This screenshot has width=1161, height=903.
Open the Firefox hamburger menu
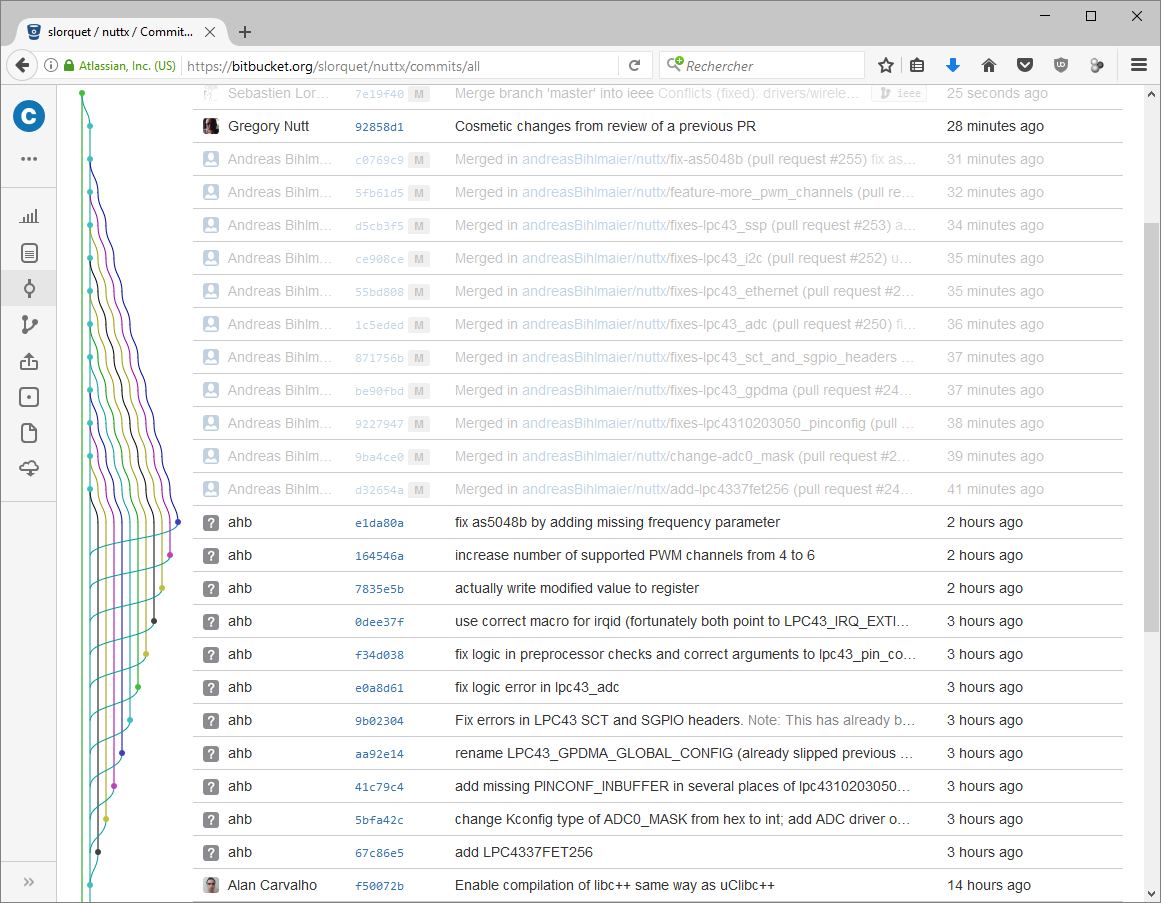[1138, 66]
